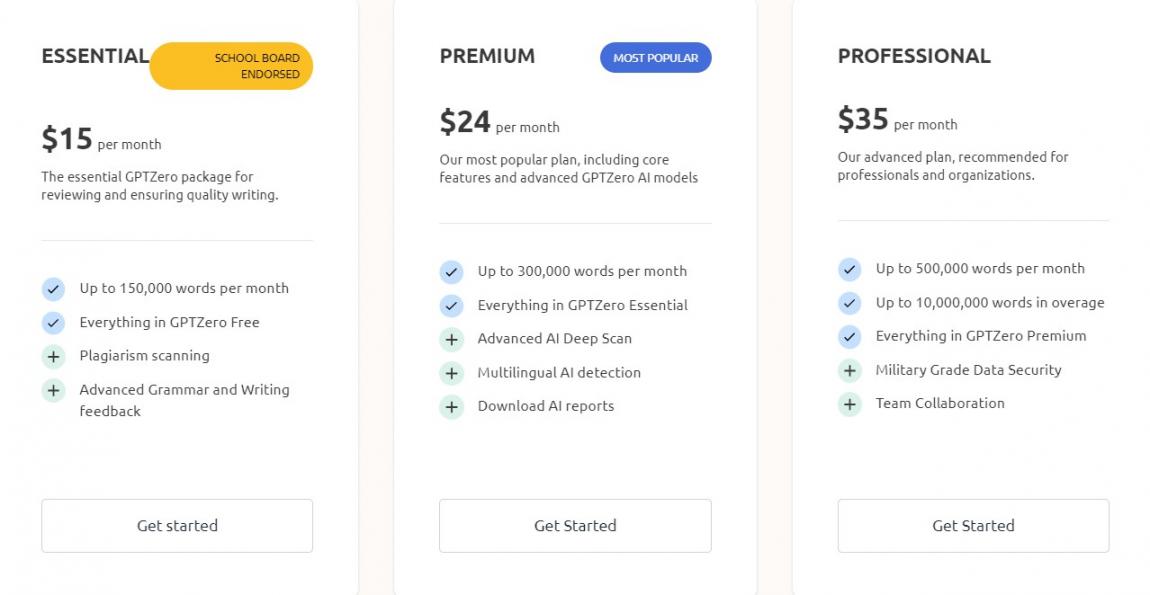The height and width of the screenshot is (595, 1150).
Task: Click the checkmark icon beside 300,000 words
Action: [x=452, y=272]
